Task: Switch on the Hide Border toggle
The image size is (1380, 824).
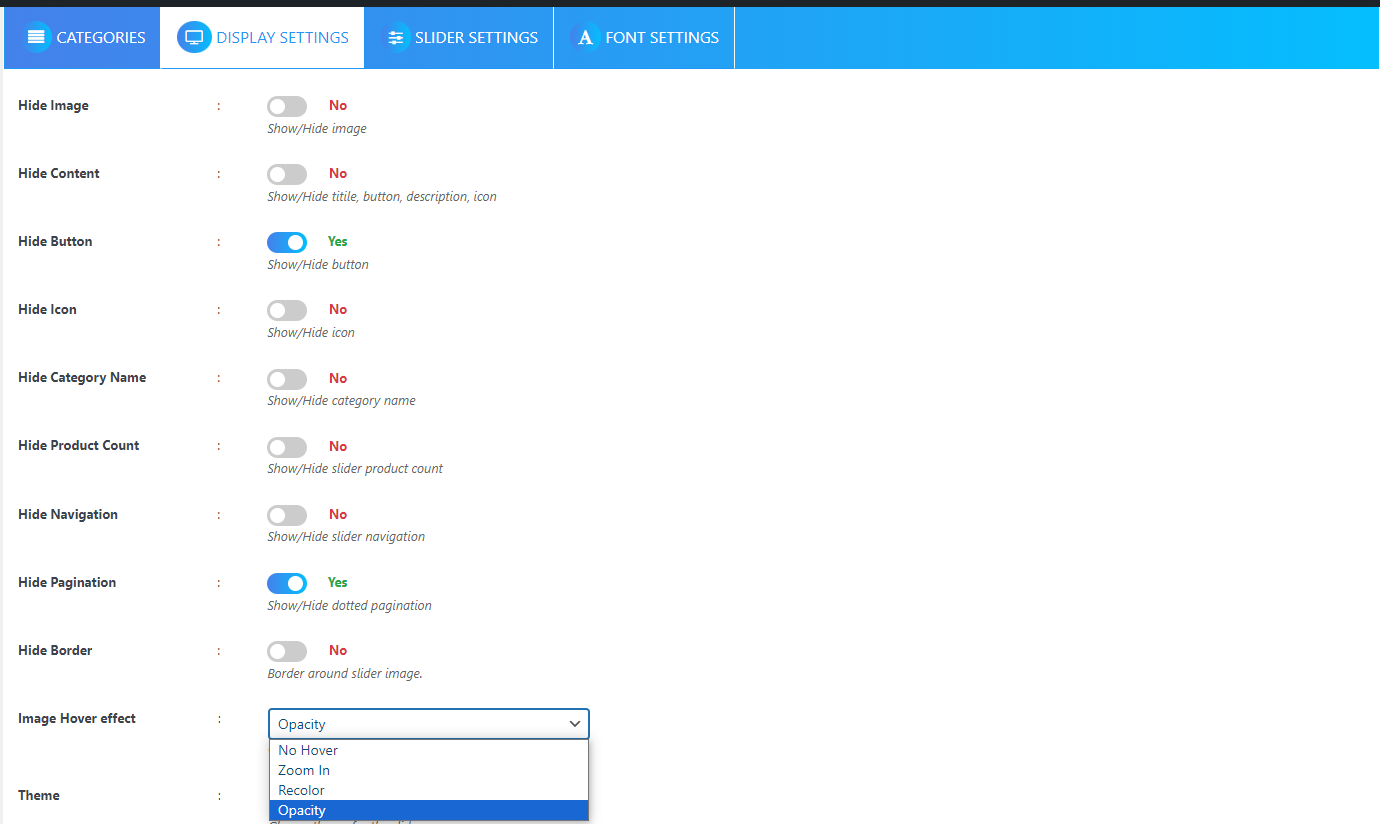Action: (287, 651)
